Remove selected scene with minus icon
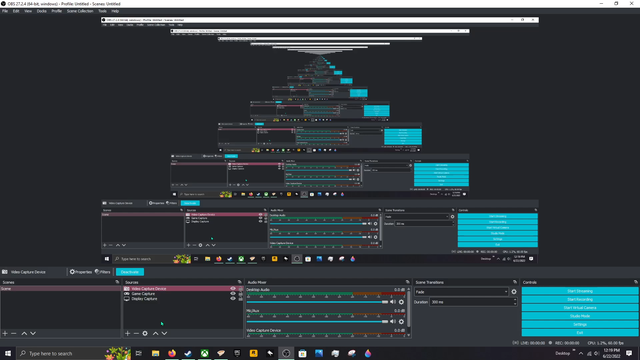Image resolution: width=640 pixels, height=360 pixels. 14,333
